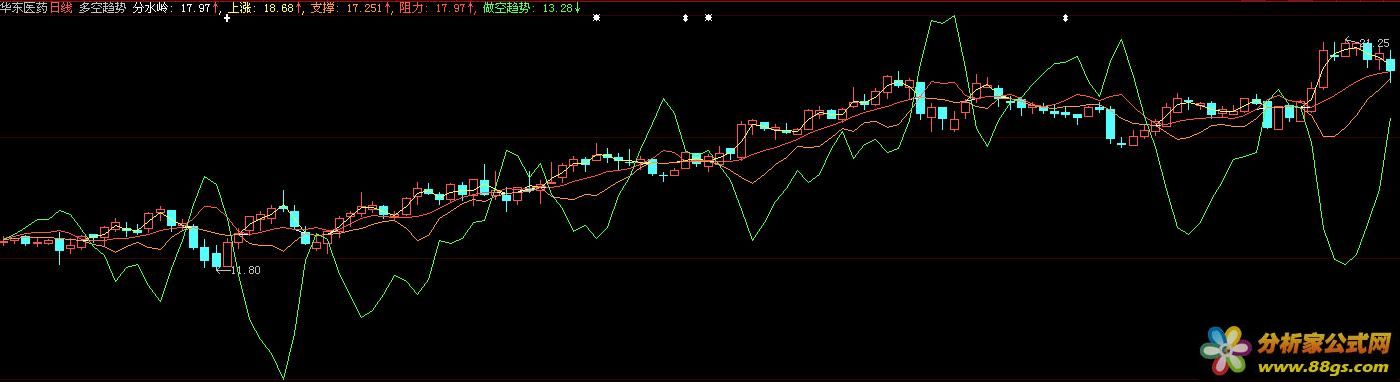1400x382 pixels.
Task: Click the white plus marker below the title
Action: pyautogui.click(x=226, y=18)
